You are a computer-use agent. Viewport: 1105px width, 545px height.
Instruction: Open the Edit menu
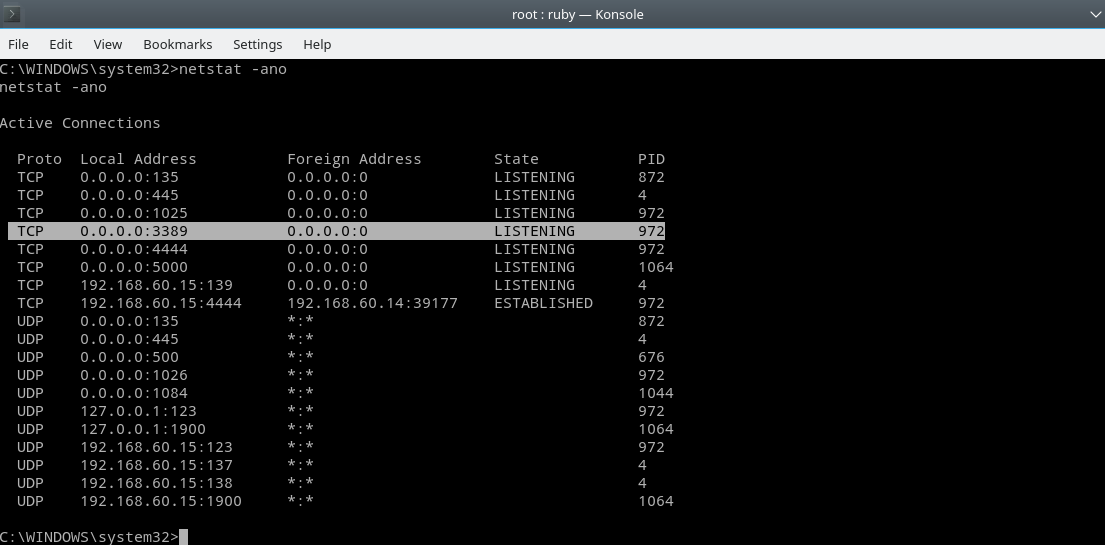pos(61,44)
